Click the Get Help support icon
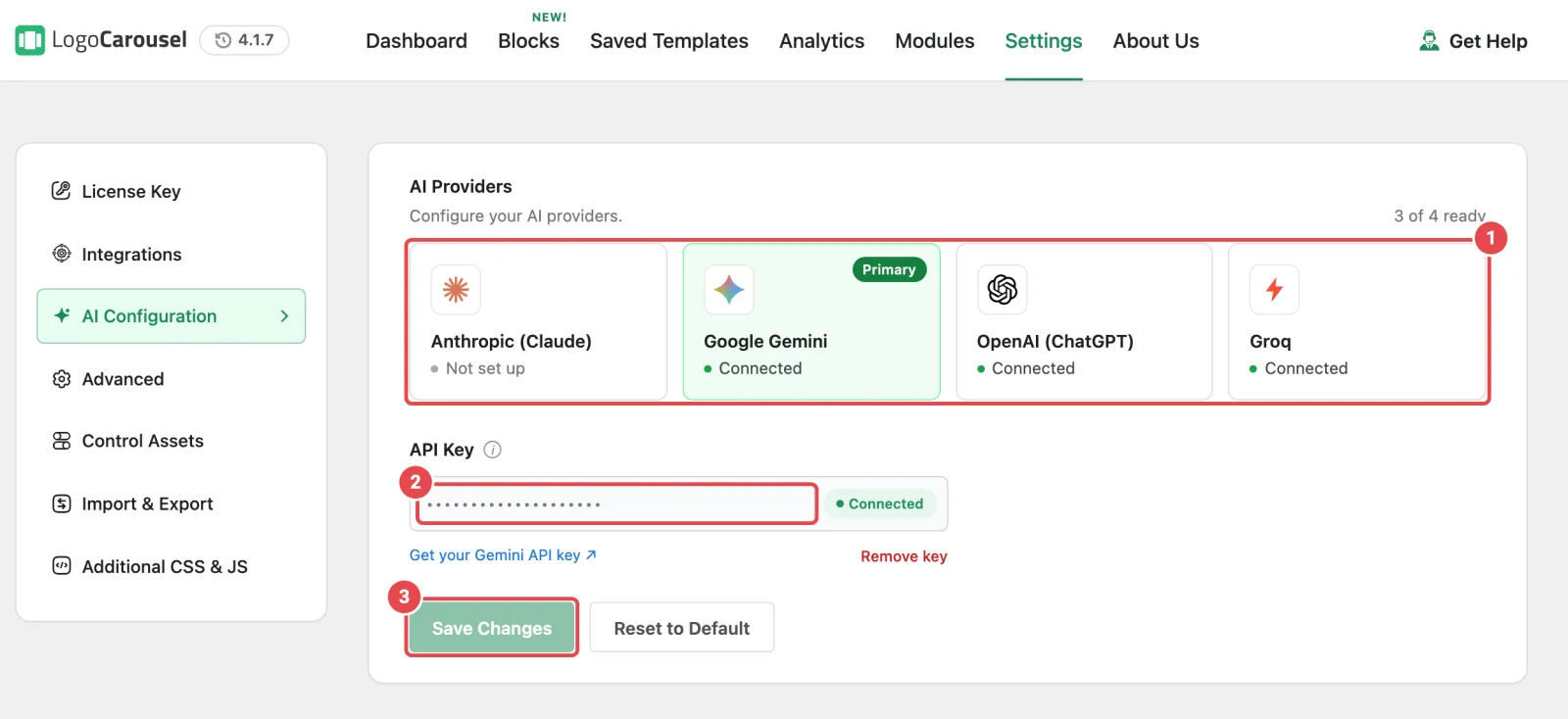Image resolution: width=1568 pixels, height=719 pixels. 1429,40
